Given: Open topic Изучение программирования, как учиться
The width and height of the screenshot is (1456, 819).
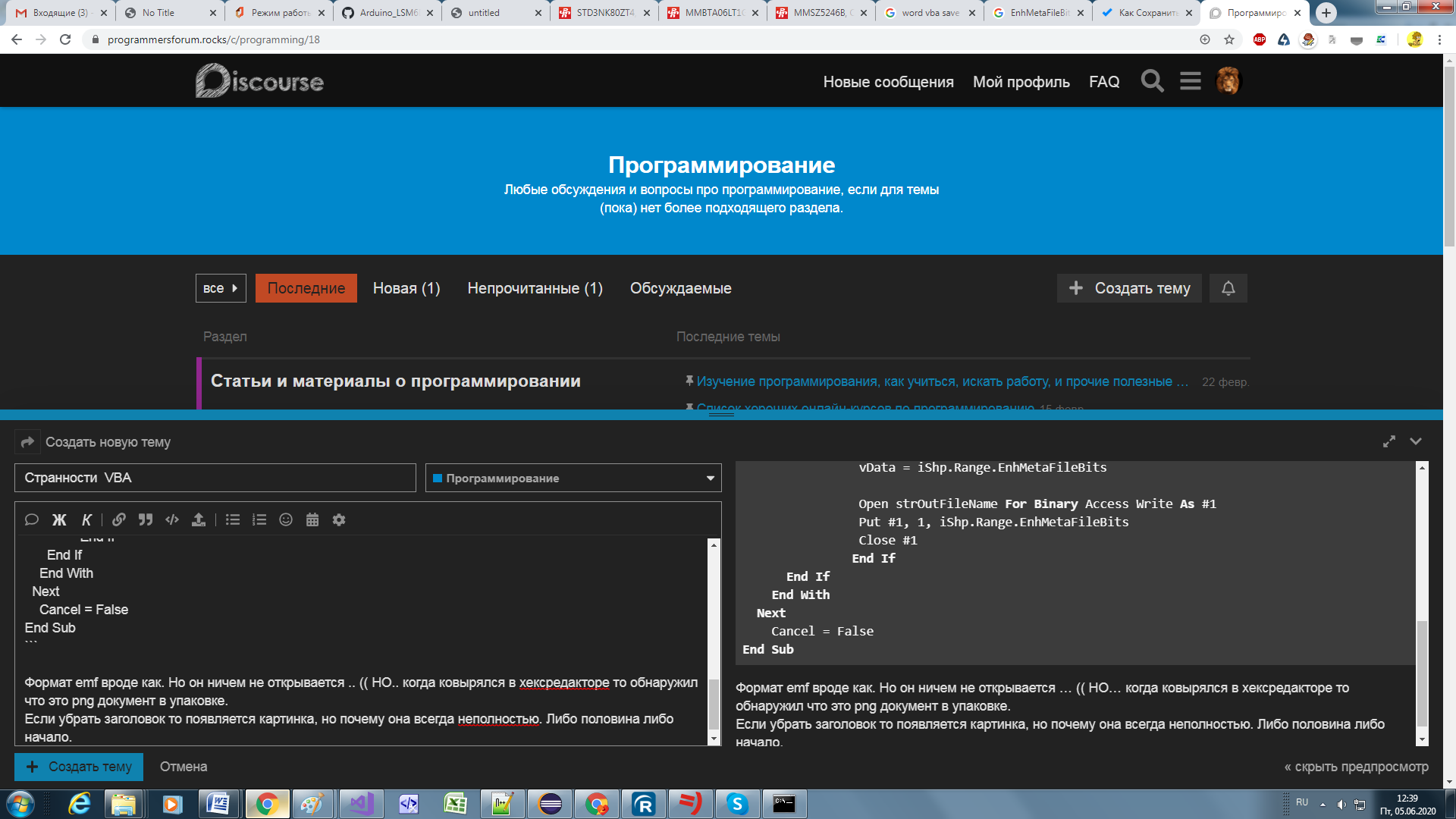Looking at the screenshot, I should click(943, 381).
